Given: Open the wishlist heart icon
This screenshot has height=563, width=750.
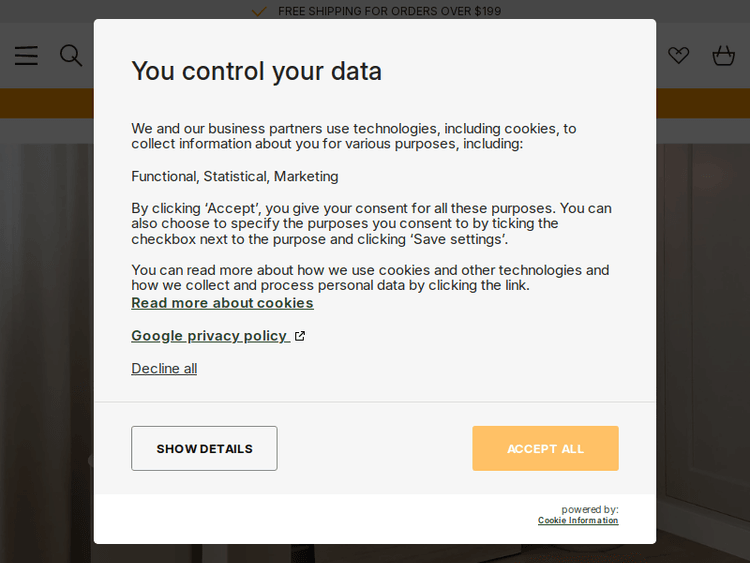Looking at the screenshot, I should 679,56.
